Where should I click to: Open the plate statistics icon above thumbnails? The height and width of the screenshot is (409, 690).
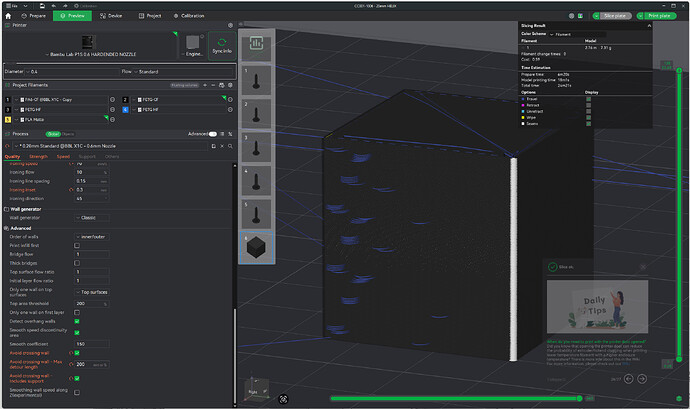coord(257,43)
